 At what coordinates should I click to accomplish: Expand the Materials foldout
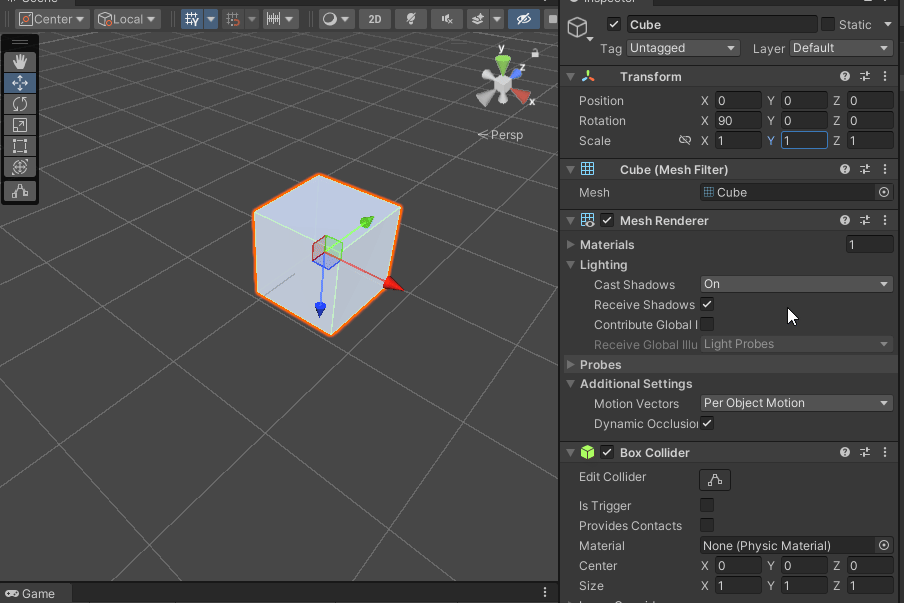[x=571, y=244]
